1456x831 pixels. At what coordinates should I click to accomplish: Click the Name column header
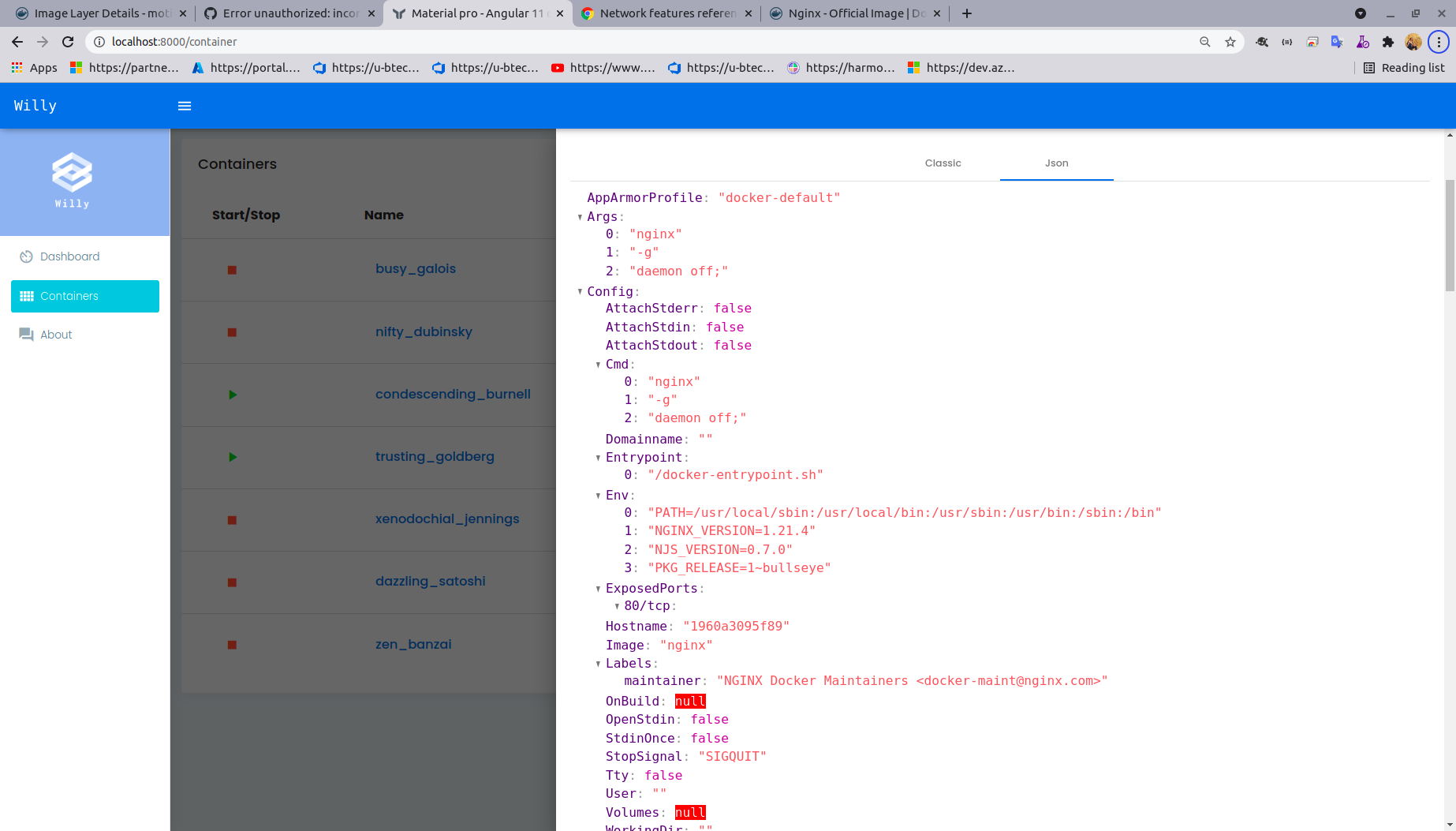(x=384, y=215)
